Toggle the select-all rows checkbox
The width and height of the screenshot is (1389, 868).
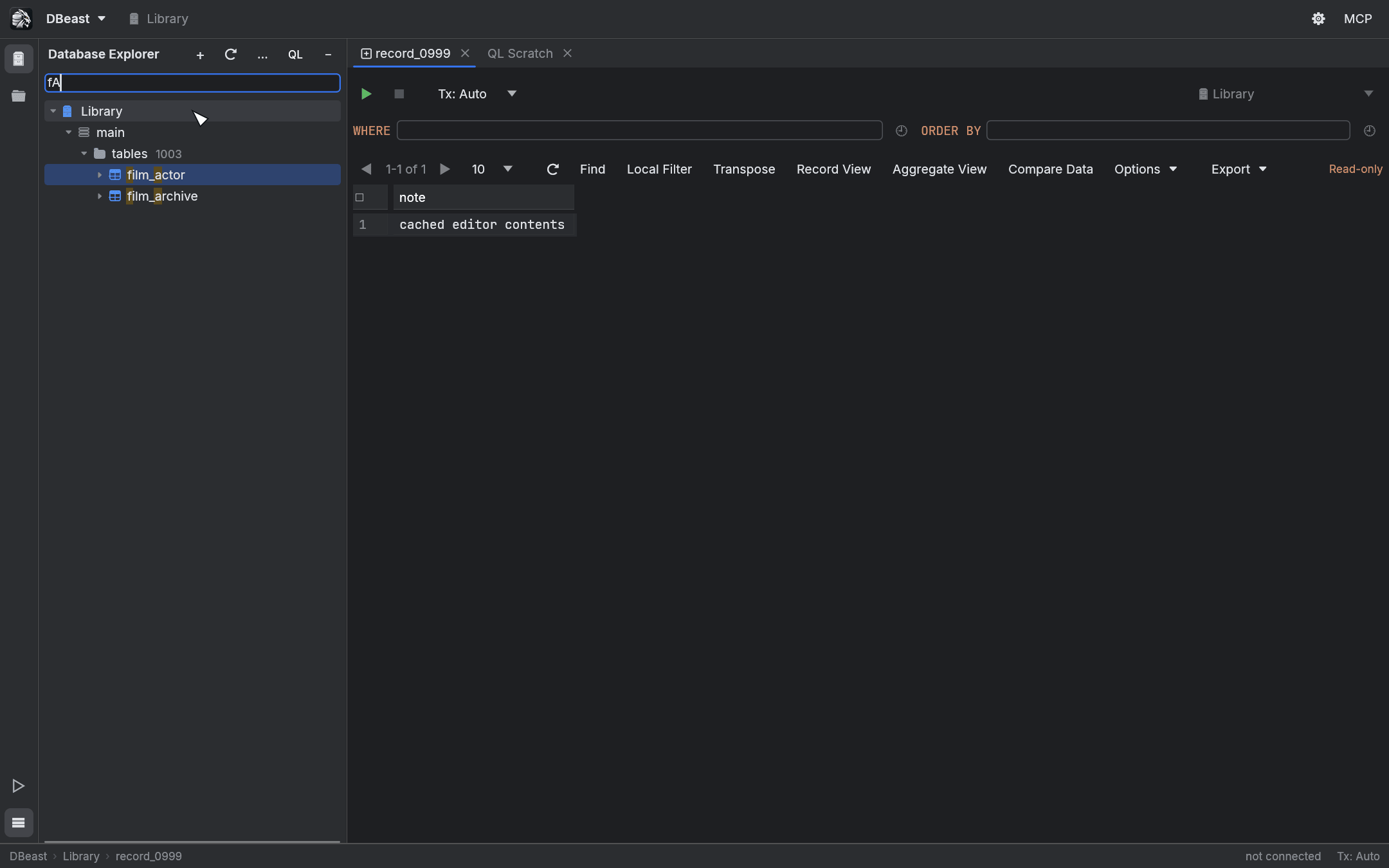[359, 197]
